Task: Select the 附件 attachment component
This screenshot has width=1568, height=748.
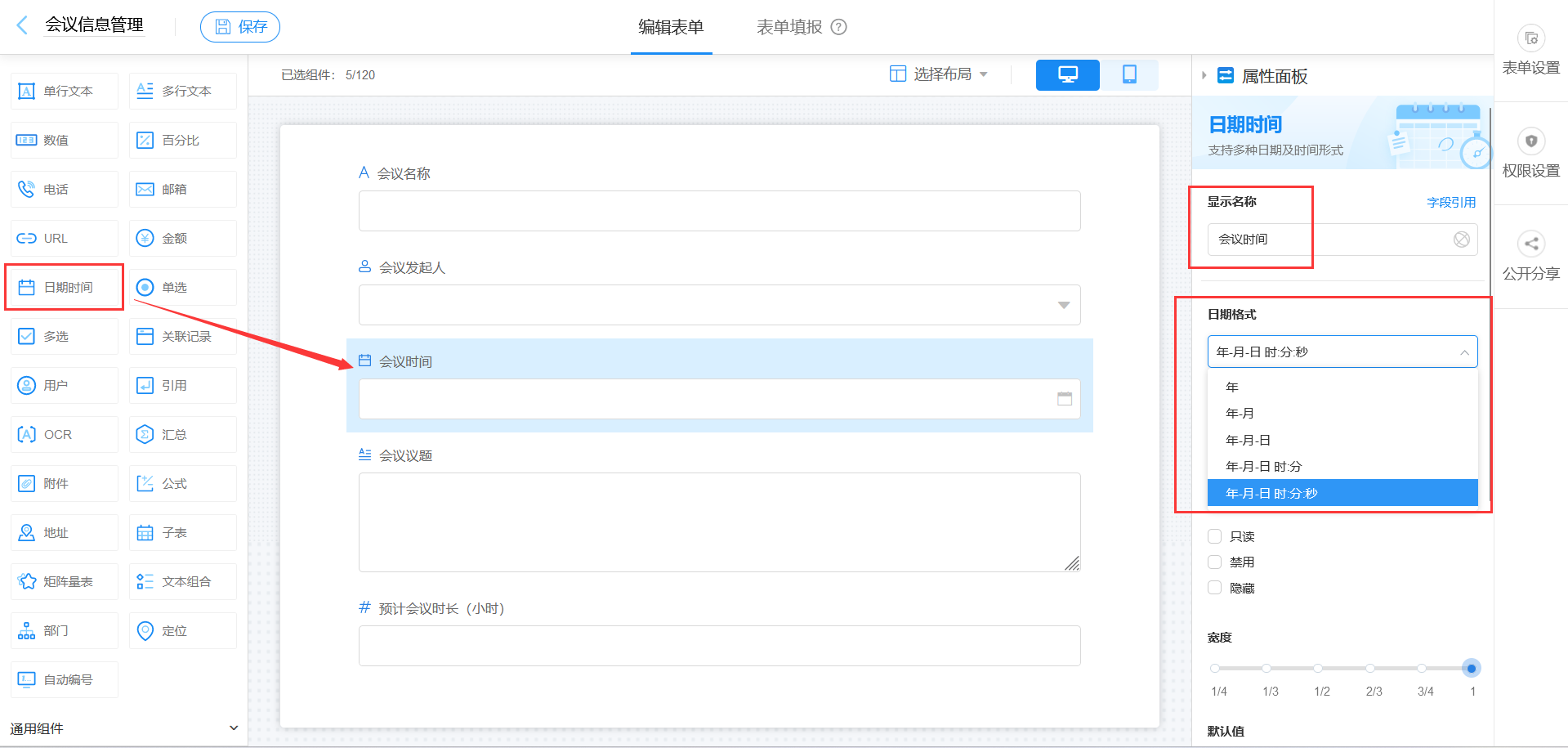Action: click(x=64, y=483)
